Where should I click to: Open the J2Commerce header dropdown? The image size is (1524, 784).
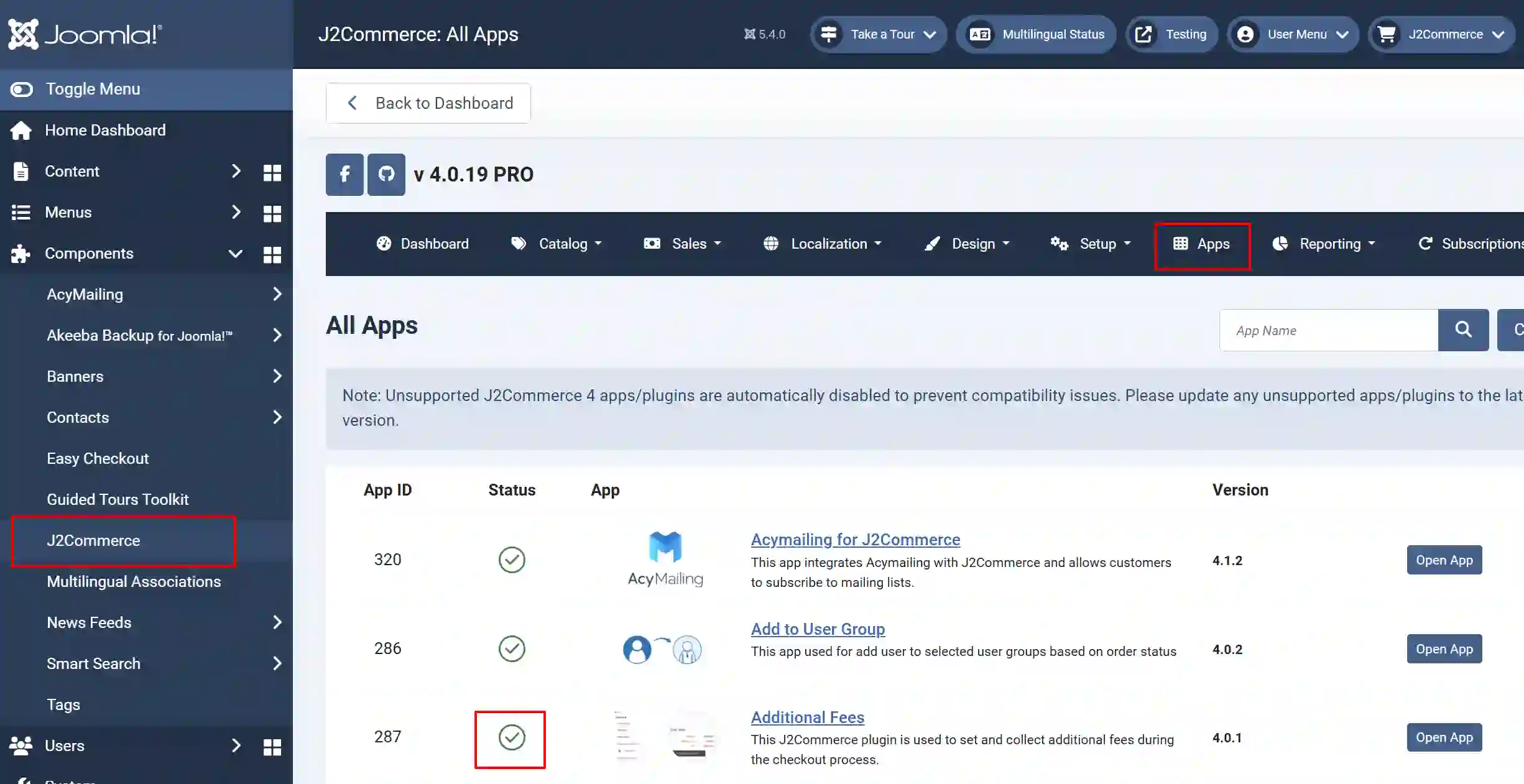click(x=1441, y=34)
